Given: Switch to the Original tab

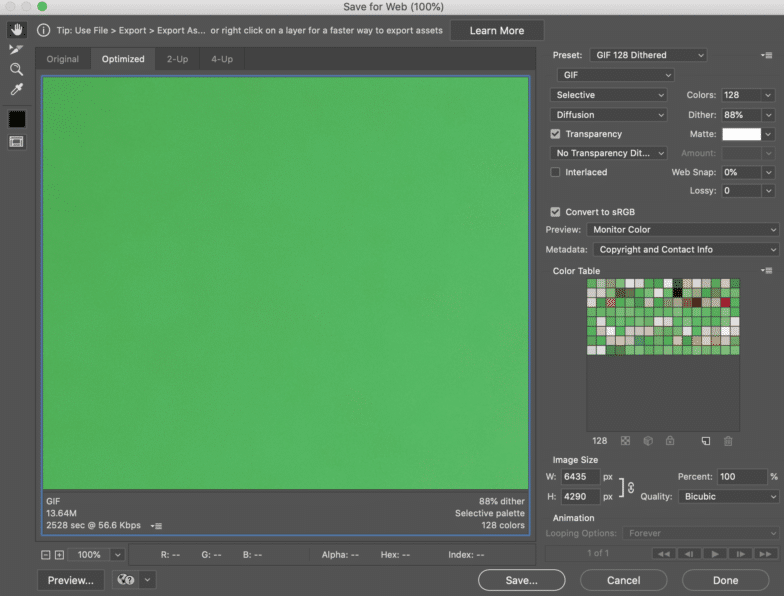Looking at the screenshot, I should point(63,59).
